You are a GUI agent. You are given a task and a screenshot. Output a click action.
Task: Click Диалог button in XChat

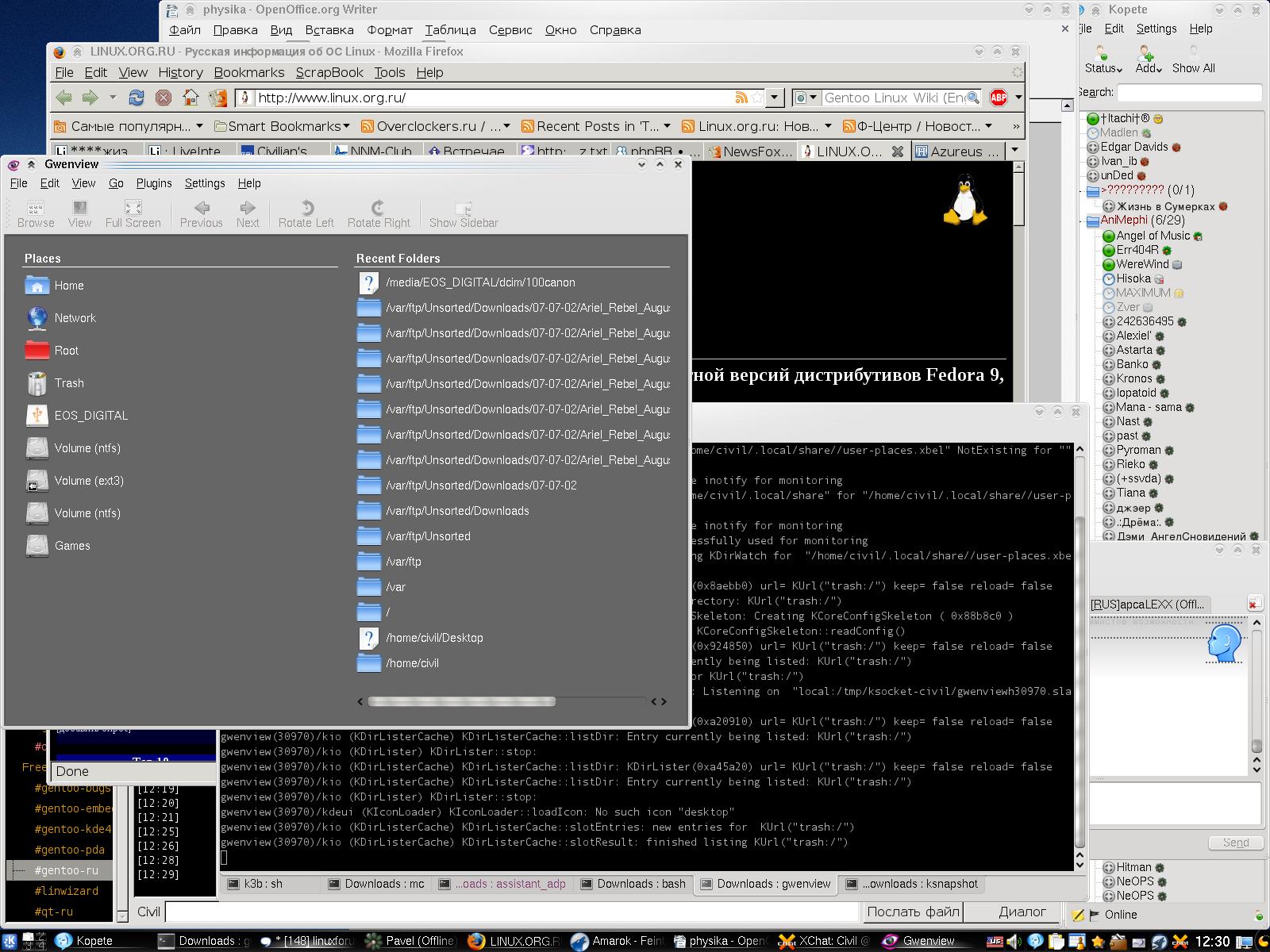(1022, 912)
